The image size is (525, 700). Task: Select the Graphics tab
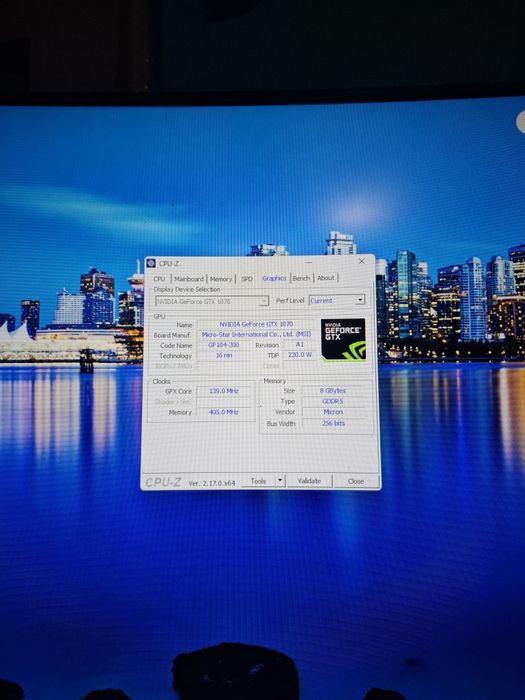[x=274, y=278]
